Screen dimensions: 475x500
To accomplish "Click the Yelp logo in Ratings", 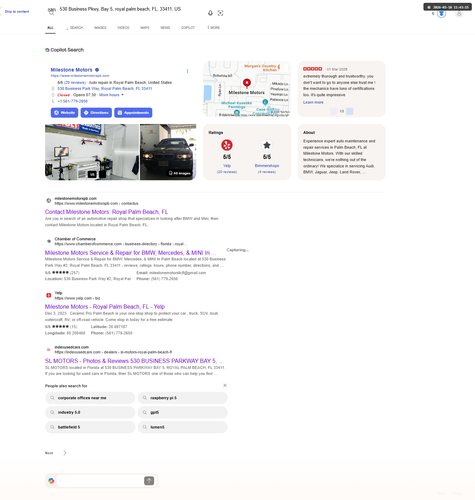I will click(227, 145).
